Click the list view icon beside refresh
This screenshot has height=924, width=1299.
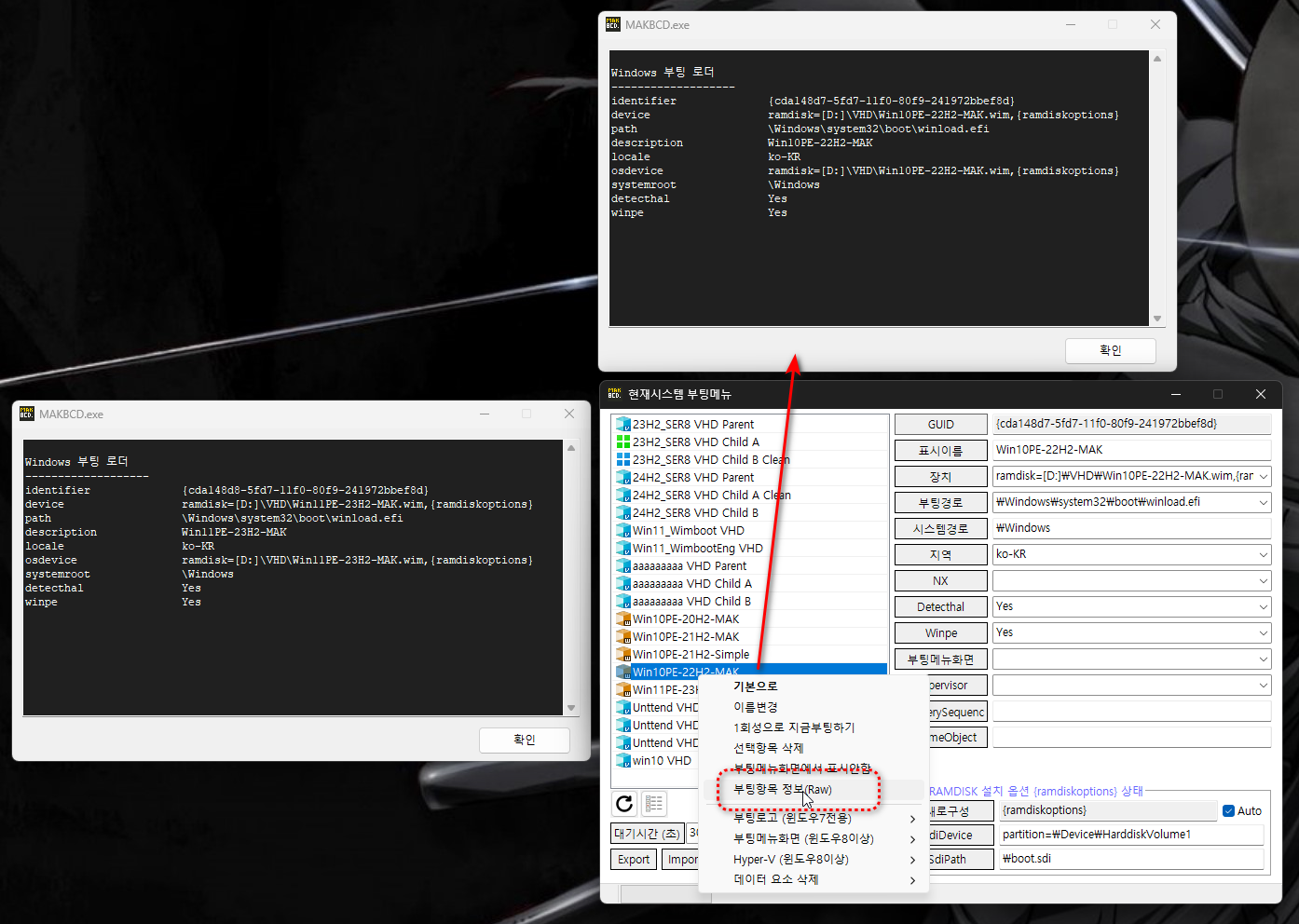654,803
